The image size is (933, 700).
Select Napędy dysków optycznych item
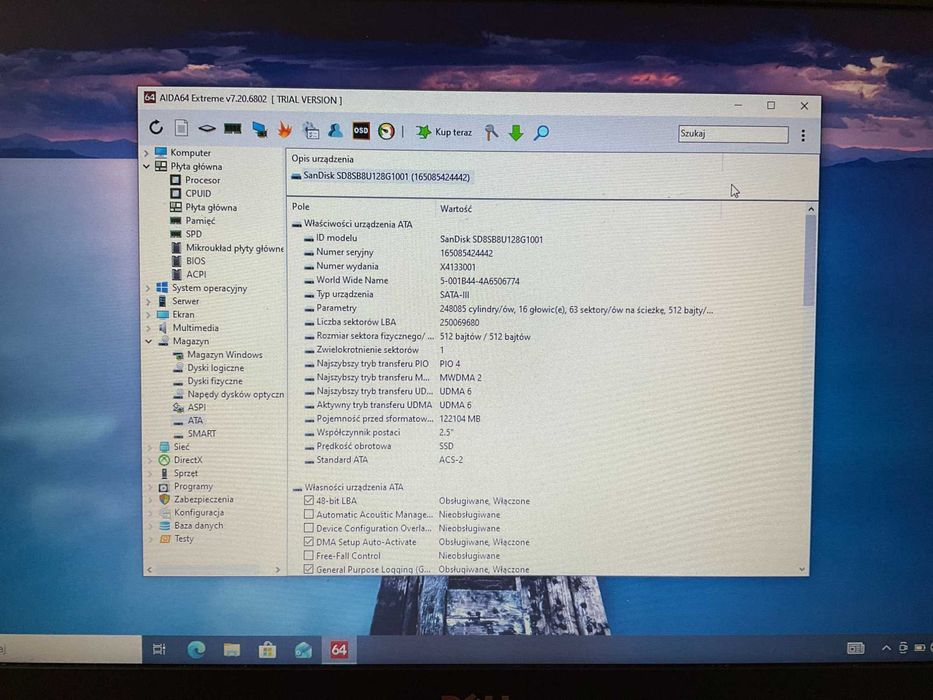click(235, 394)
